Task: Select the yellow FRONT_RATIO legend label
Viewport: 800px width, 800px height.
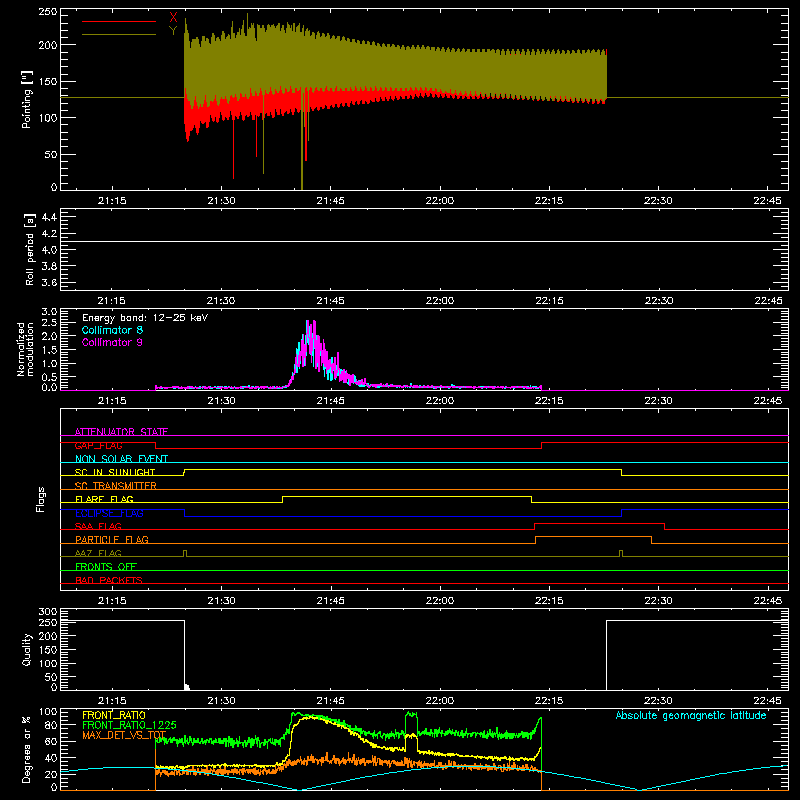Action: click(x=114, y=715)
